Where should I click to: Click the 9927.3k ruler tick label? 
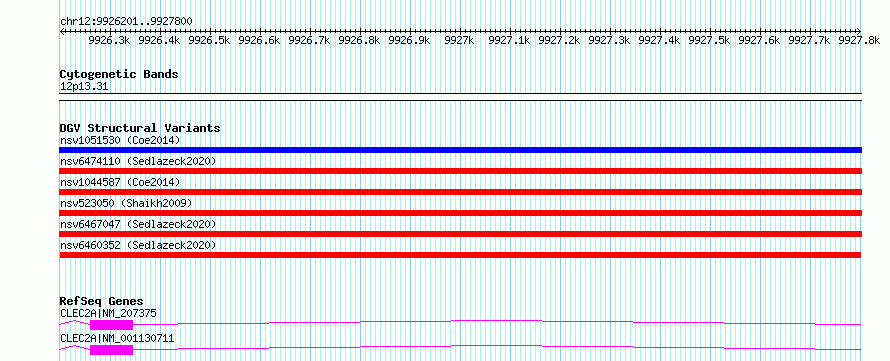(609, 40)
